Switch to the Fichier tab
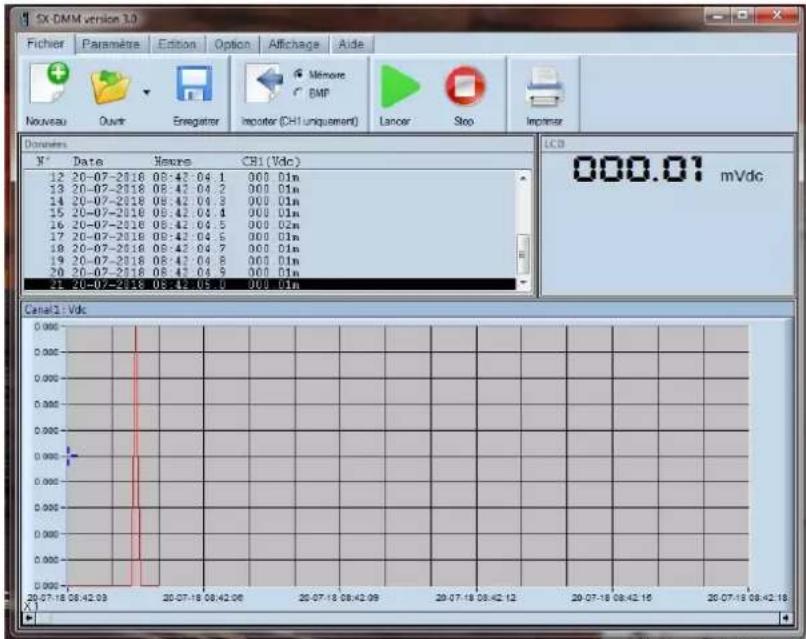The height and width of the screenshot is (639, 806). [46, 44]
